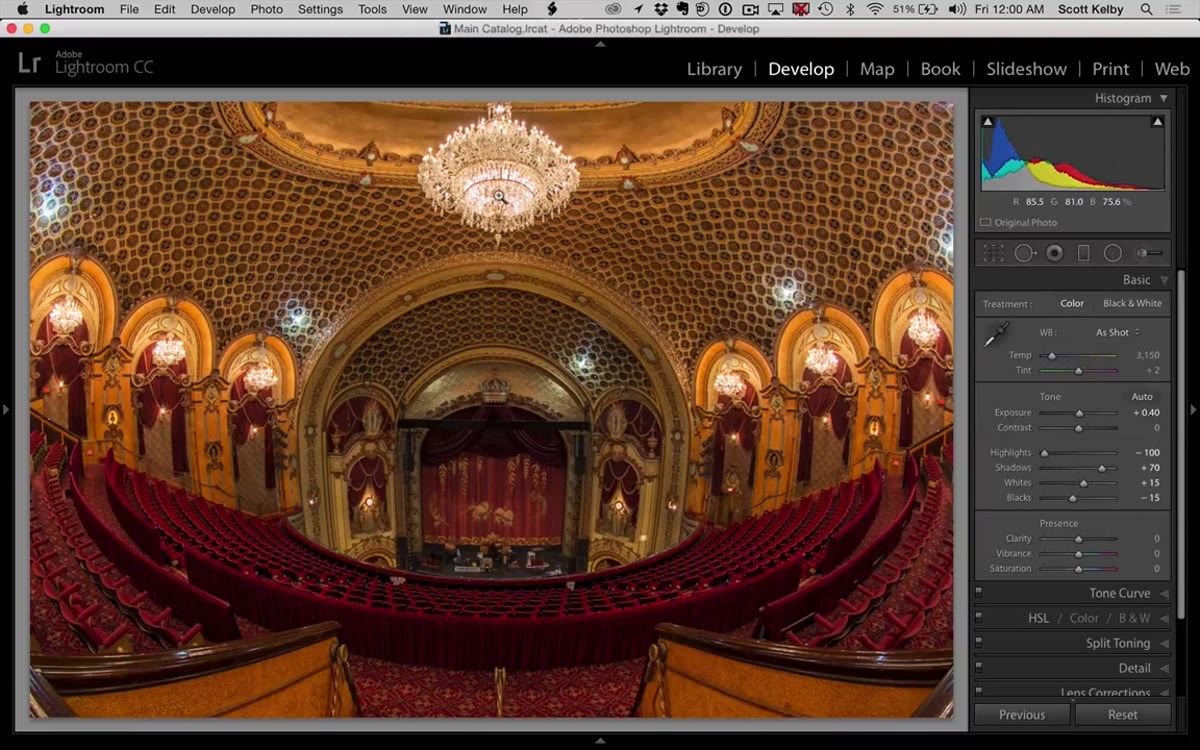Screen dimensions: 1200x750
Task: Open the Bluetooth status menu
Action: click(x=851, y=9)
